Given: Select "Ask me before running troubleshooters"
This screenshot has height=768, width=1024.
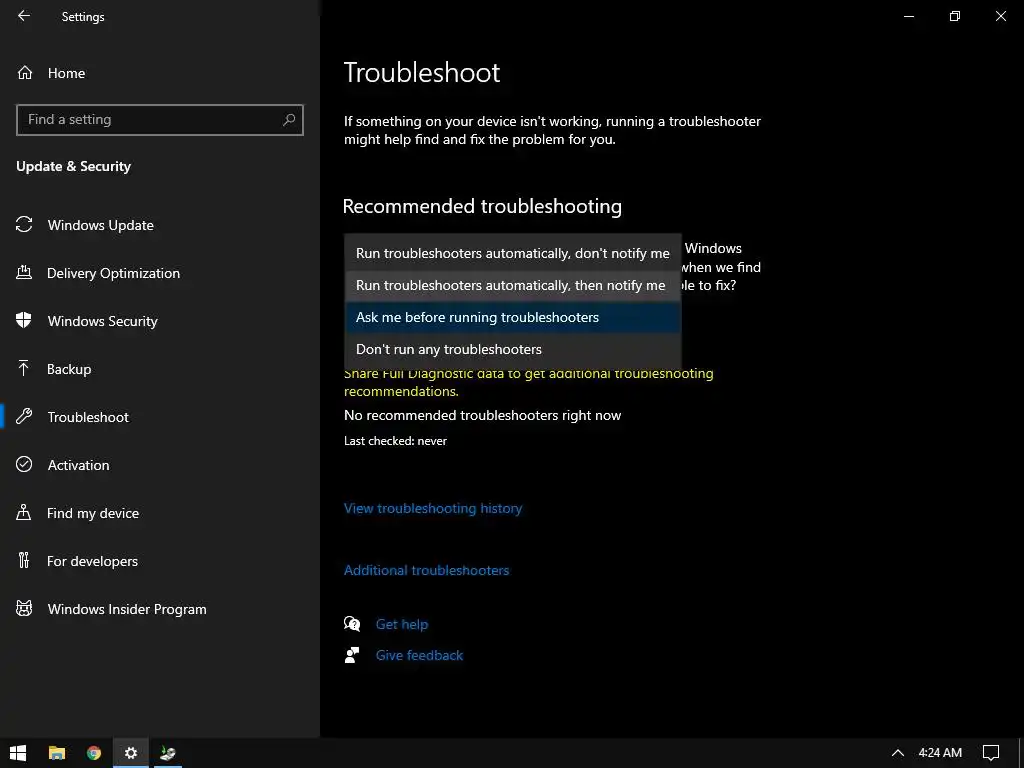Looking at the screenshot, I should coord(513,317).
